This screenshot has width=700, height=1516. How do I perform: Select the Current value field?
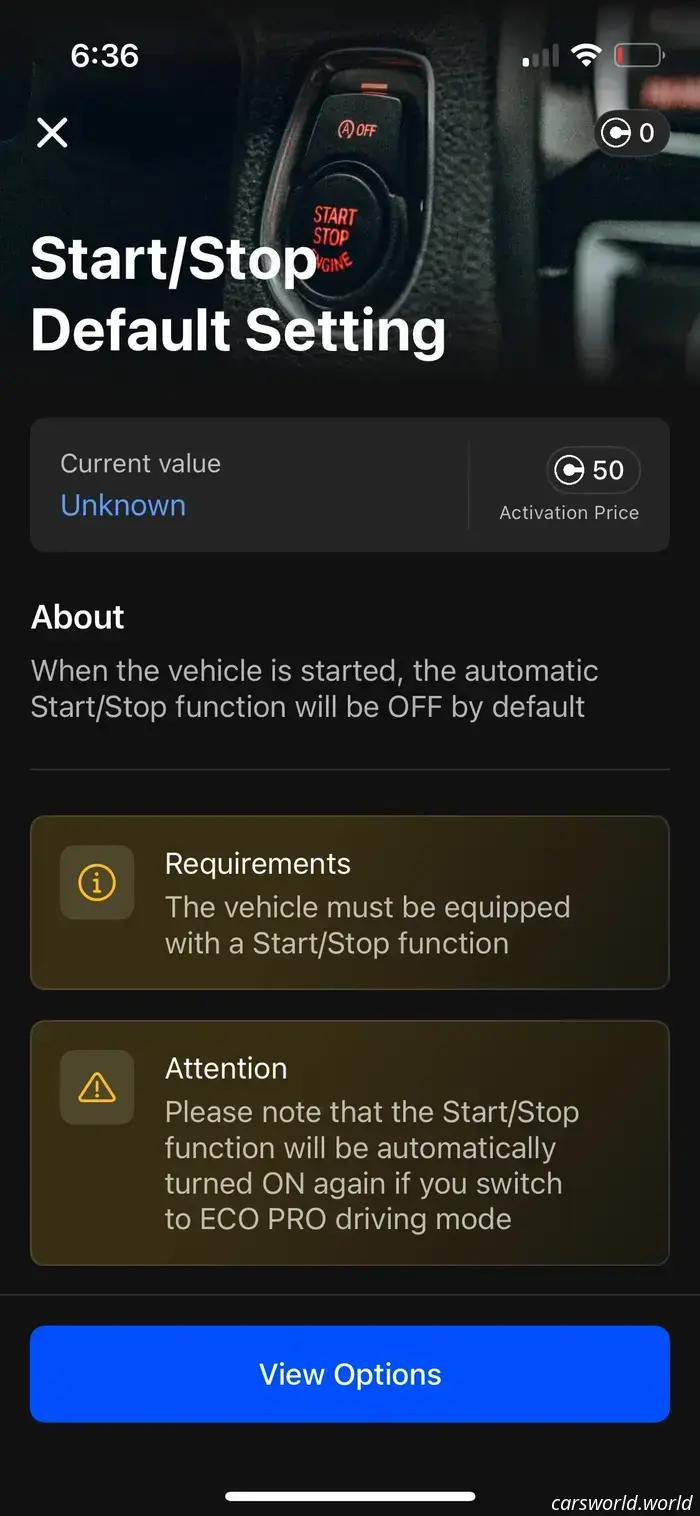click(140, 463)
